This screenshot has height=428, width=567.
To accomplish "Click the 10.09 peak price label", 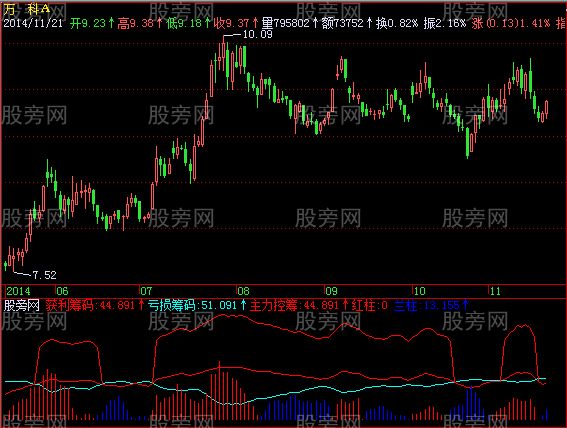I will 257,35.
